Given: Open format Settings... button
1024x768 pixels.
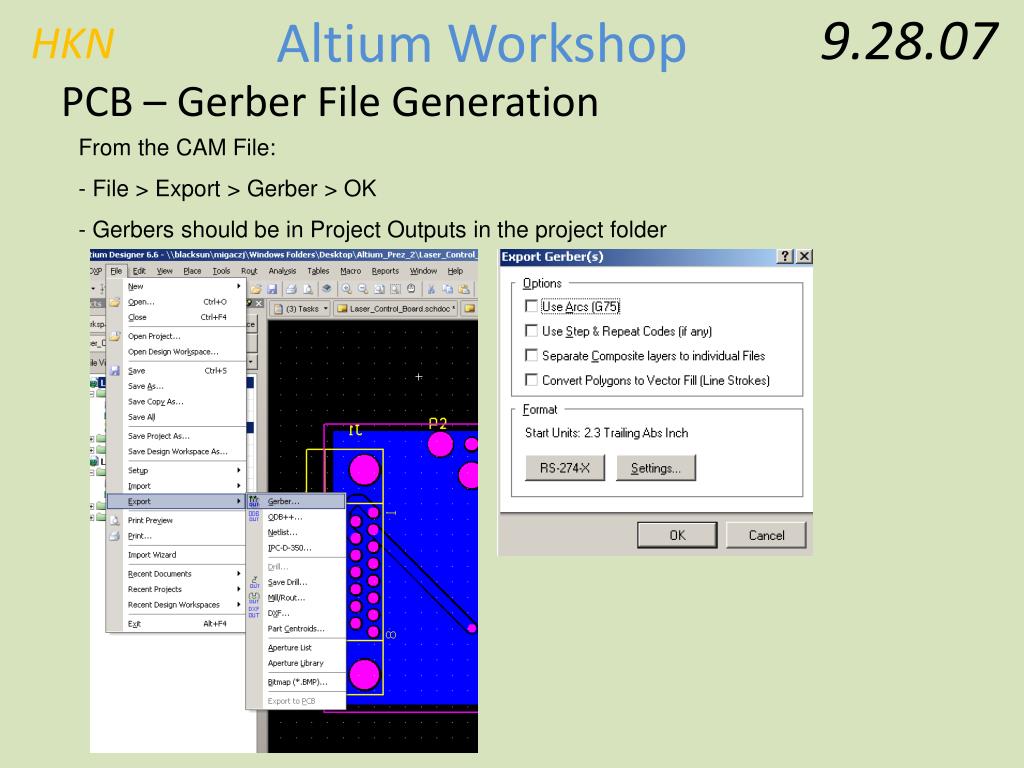Looking at the screenshot, I should point(656,468).
